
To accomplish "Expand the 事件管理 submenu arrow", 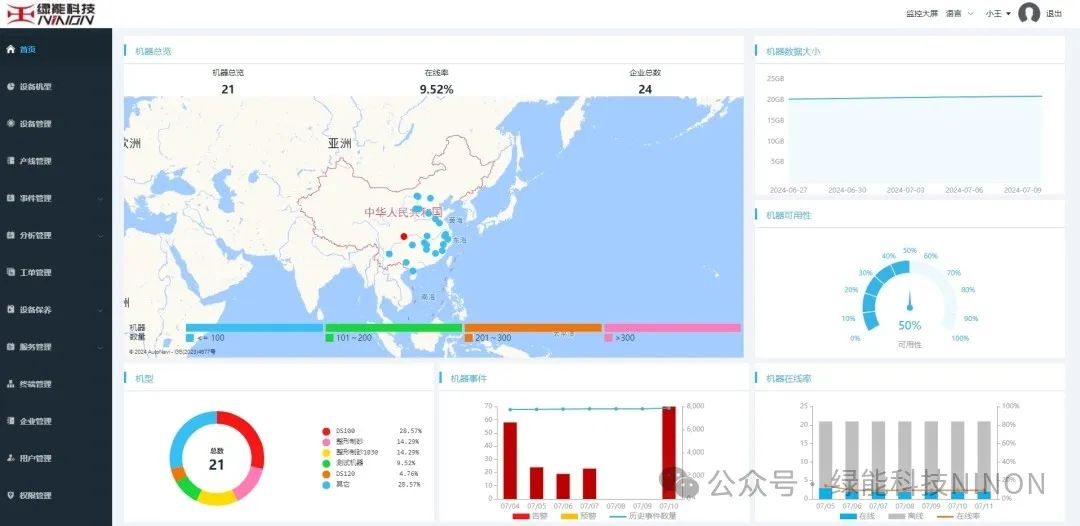I will point(100,198).
